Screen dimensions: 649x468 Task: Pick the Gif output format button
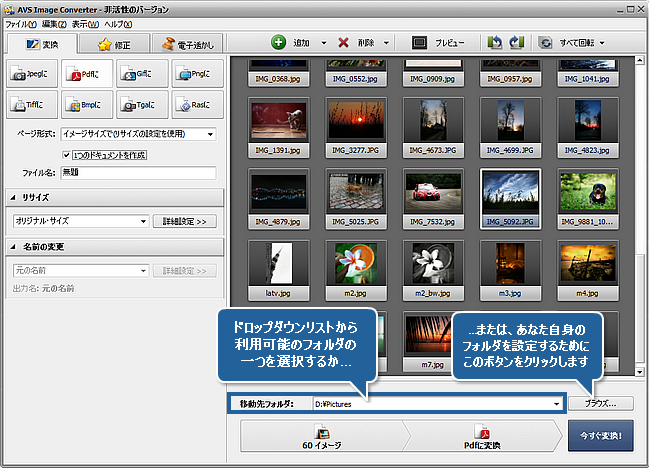(140, 71)
